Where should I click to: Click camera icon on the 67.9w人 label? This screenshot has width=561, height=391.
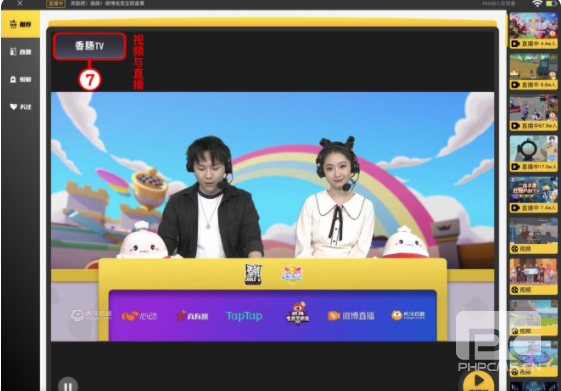(x=515, y=126)
